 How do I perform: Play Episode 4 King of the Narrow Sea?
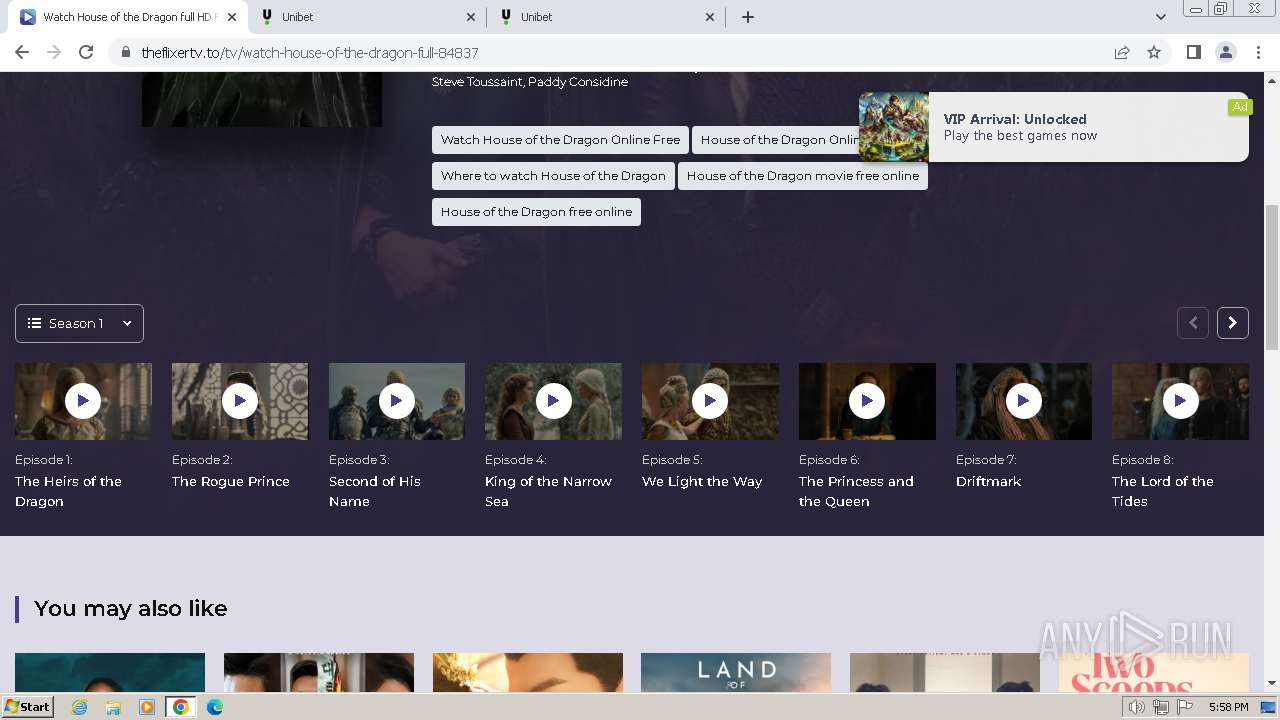tap(553, 401)
